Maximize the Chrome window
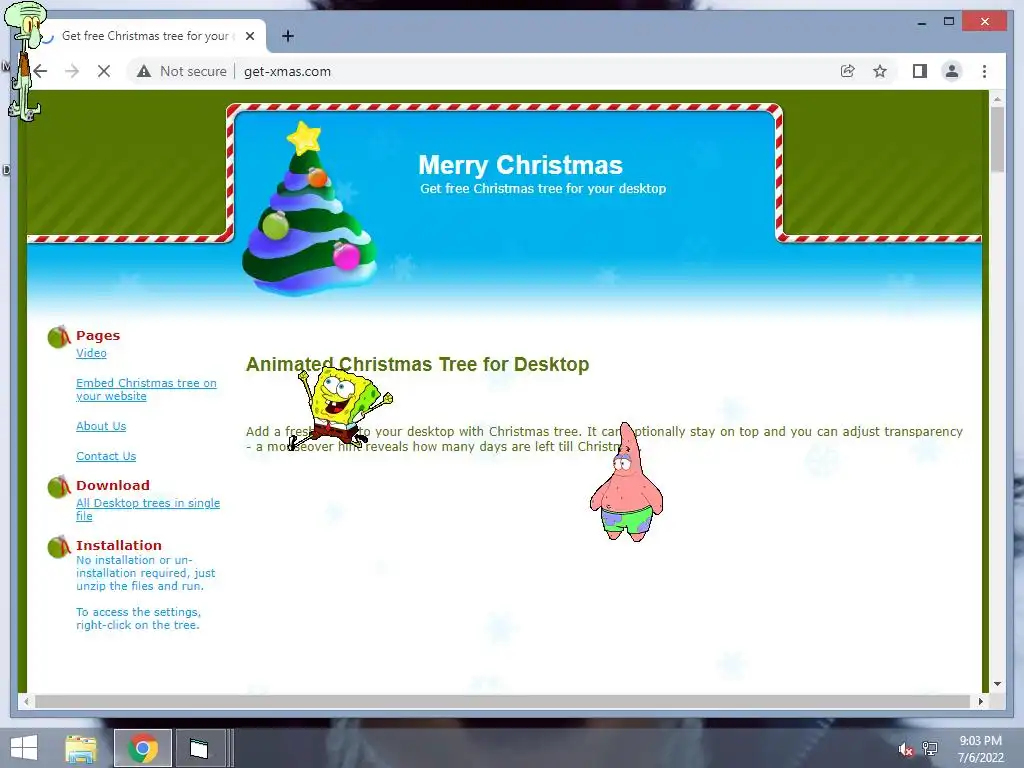 (949, 22)
